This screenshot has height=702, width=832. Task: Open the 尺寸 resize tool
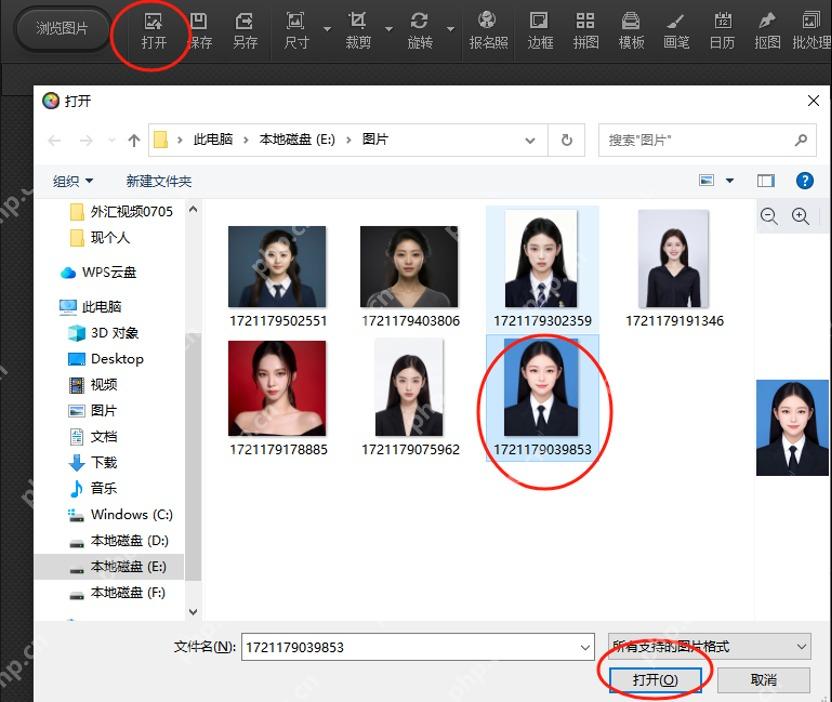[x=296, y=31]
